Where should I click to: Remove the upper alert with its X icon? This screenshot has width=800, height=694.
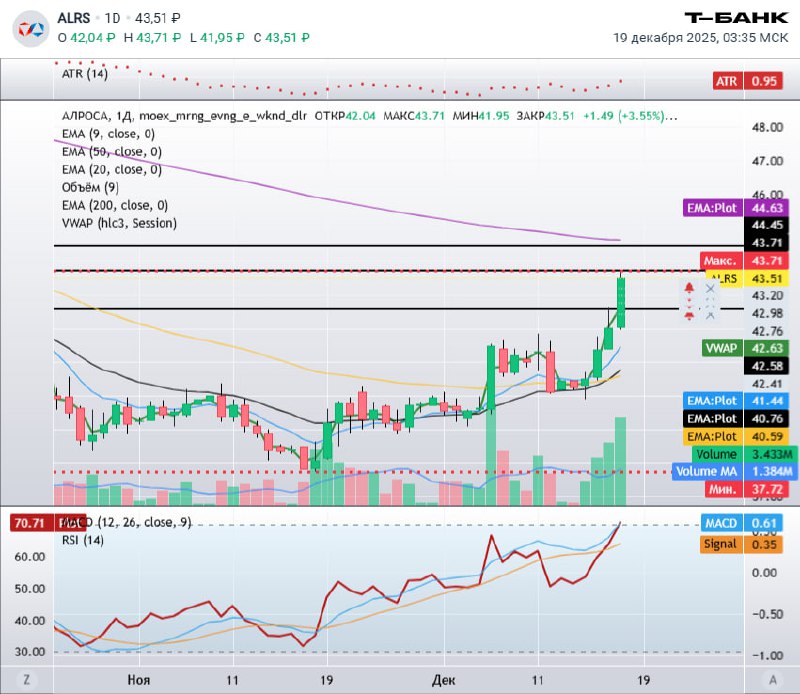click(x=710, y=289)
